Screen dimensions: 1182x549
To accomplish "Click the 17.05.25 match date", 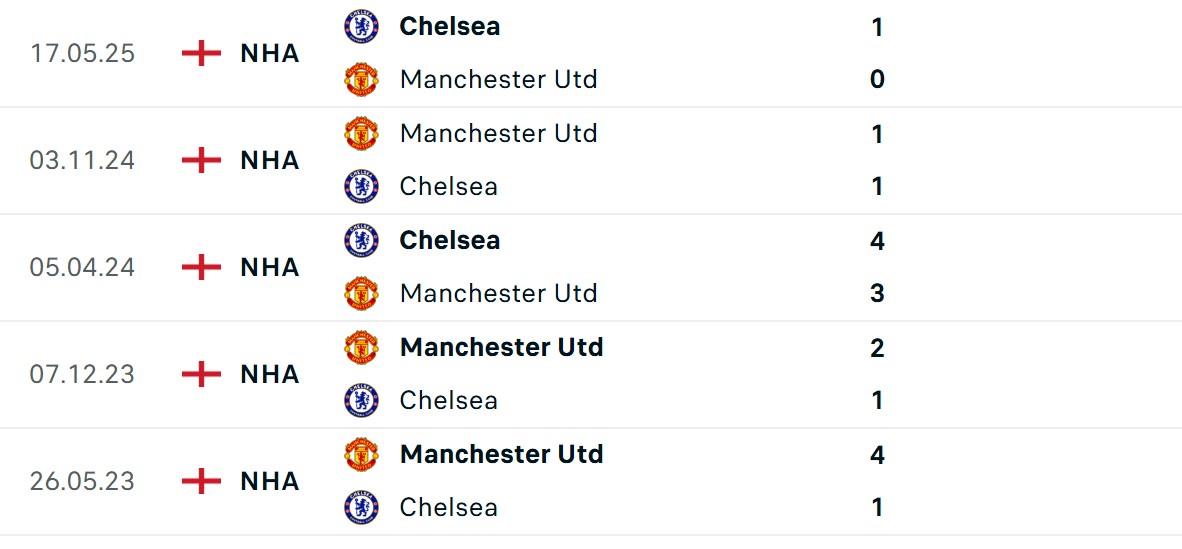I will [82, 53].
